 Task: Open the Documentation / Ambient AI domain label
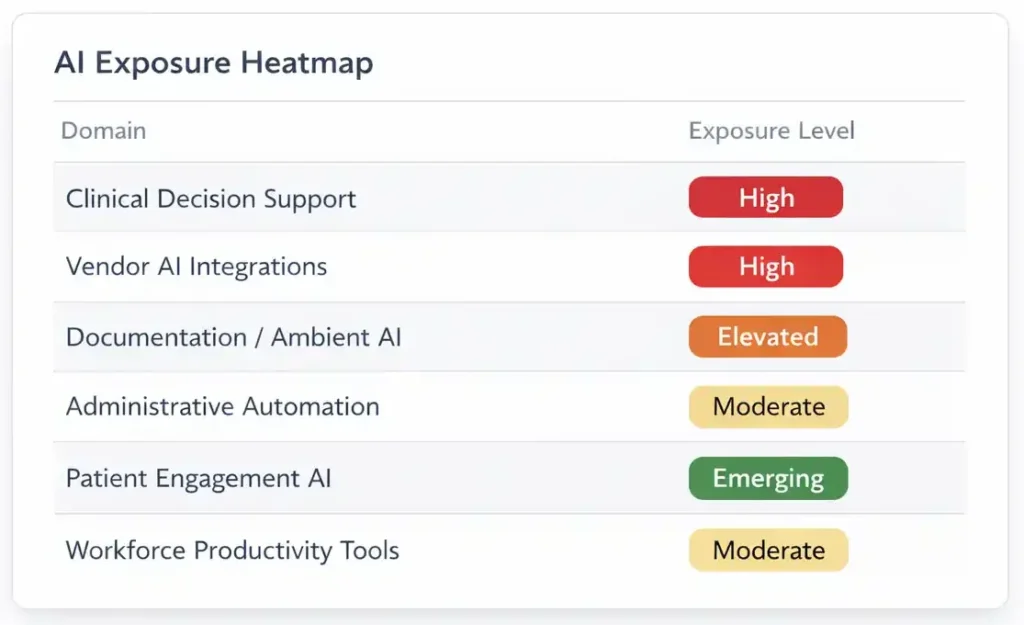click(x=233, y=337)
